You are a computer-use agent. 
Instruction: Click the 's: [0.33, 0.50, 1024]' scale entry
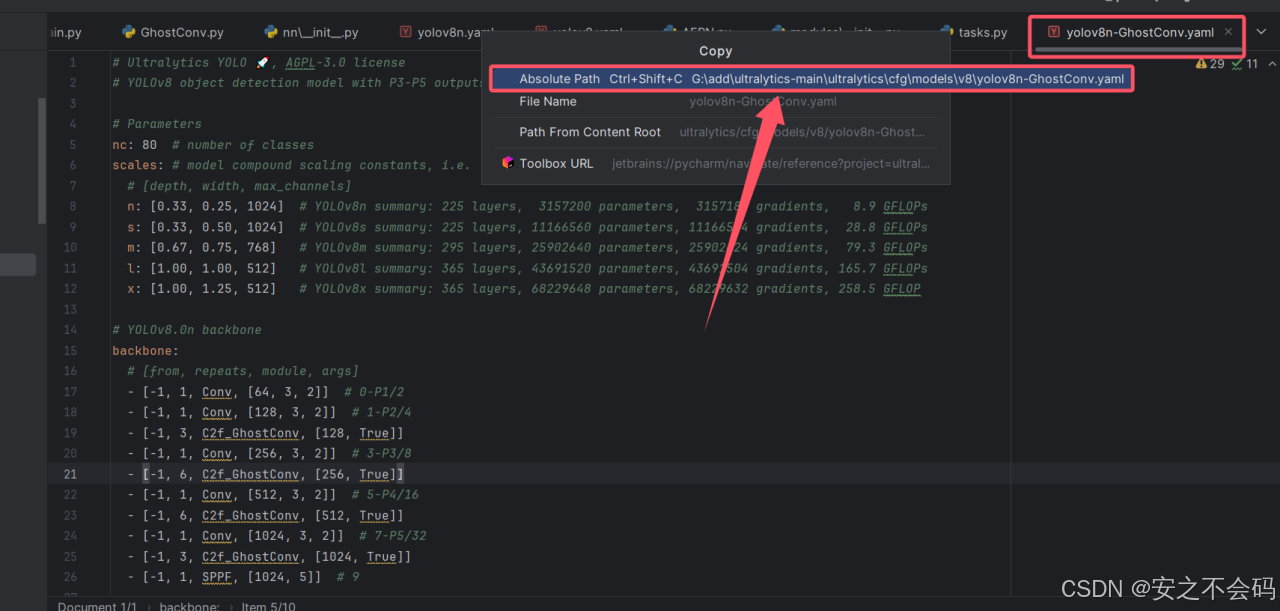pos(205,227)
